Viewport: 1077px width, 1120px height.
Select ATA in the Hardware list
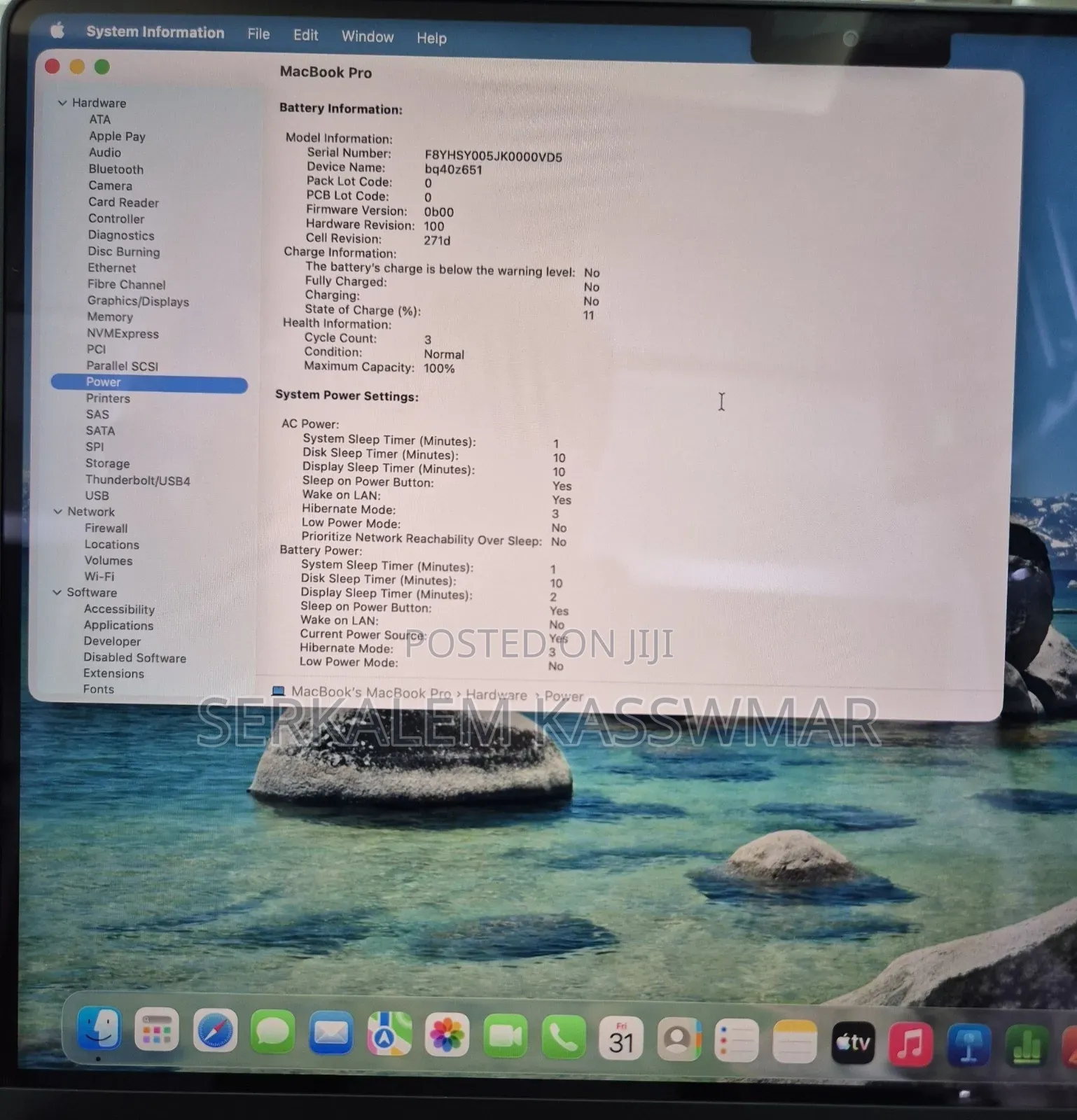pyautogui.click(x=100, y=120)
